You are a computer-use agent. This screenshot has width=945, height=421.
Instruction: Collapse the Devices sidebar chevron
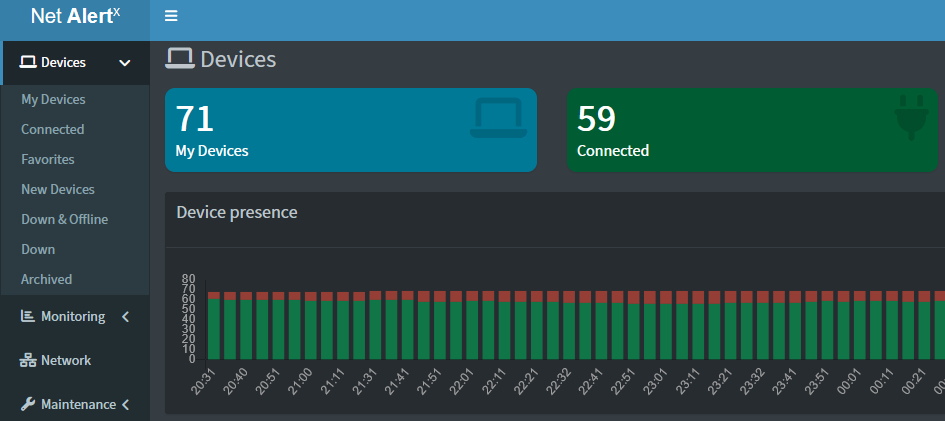click(x=125, y=63)
